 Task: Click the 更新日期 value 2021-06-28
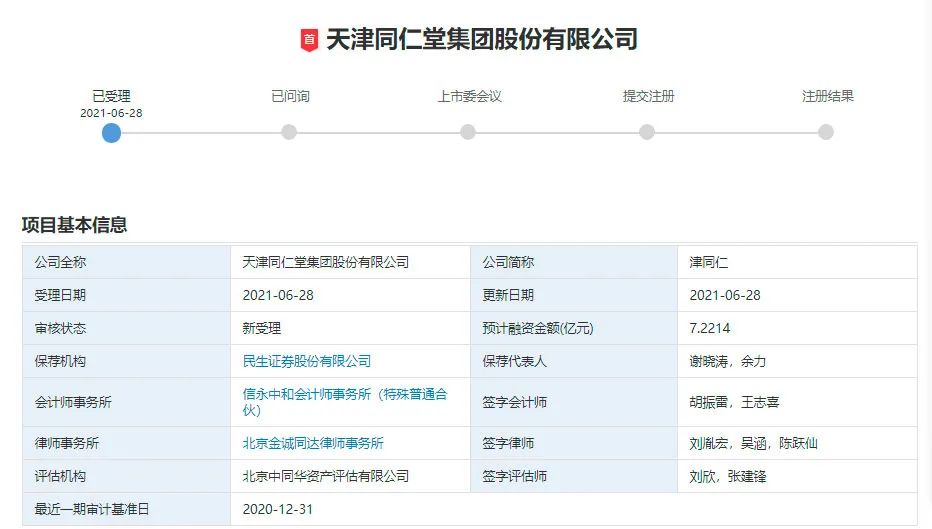(725, 295)
